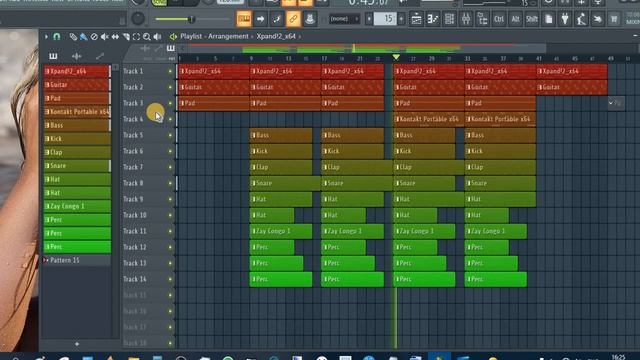Open the Mixer view icon
The width and height of the screenshot is (640, 360).
[x=466, y=19]
